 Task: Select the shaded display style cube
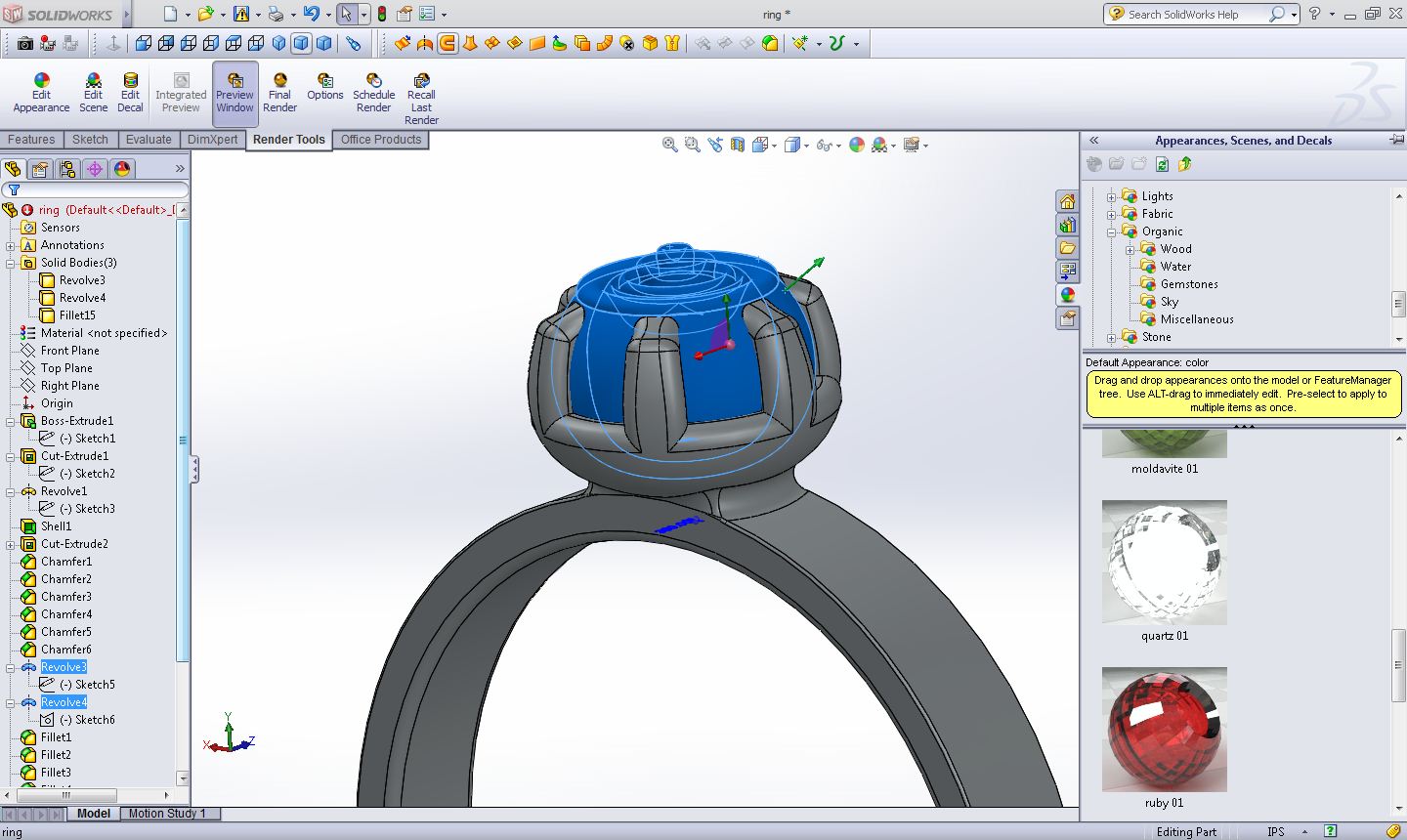323,43
